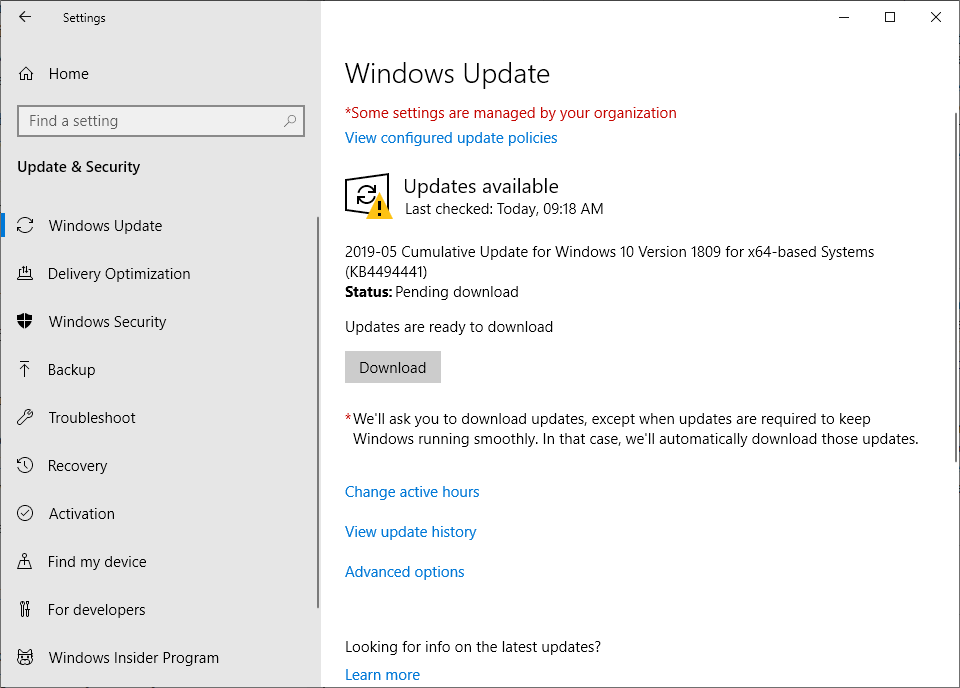Click the sidebar vertical scrollbar

pos(318,413)
